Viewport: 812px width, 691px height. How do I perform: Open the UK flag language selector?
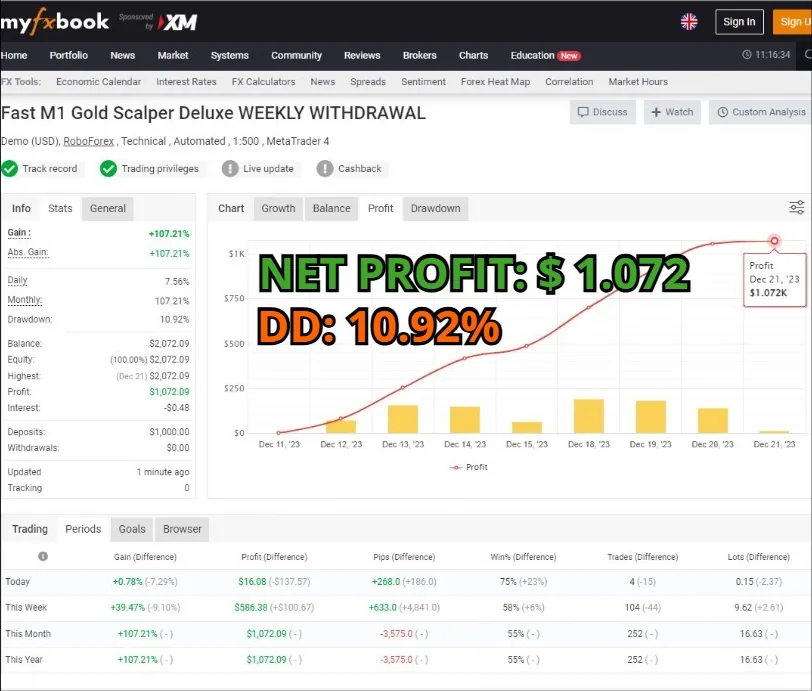tap(689, 22)
